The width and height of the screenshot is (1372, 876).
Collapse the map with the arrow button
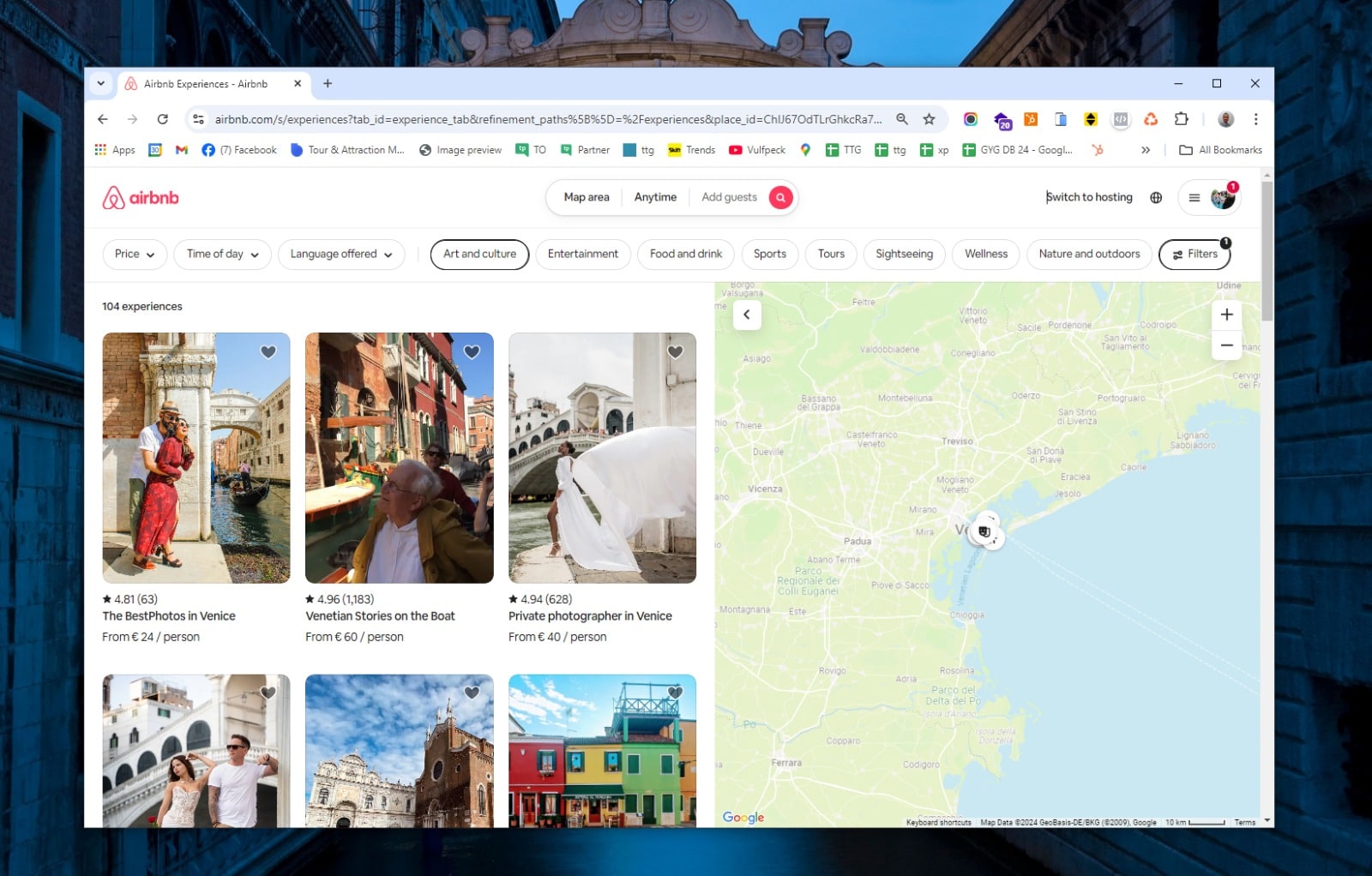click(747, 315)
